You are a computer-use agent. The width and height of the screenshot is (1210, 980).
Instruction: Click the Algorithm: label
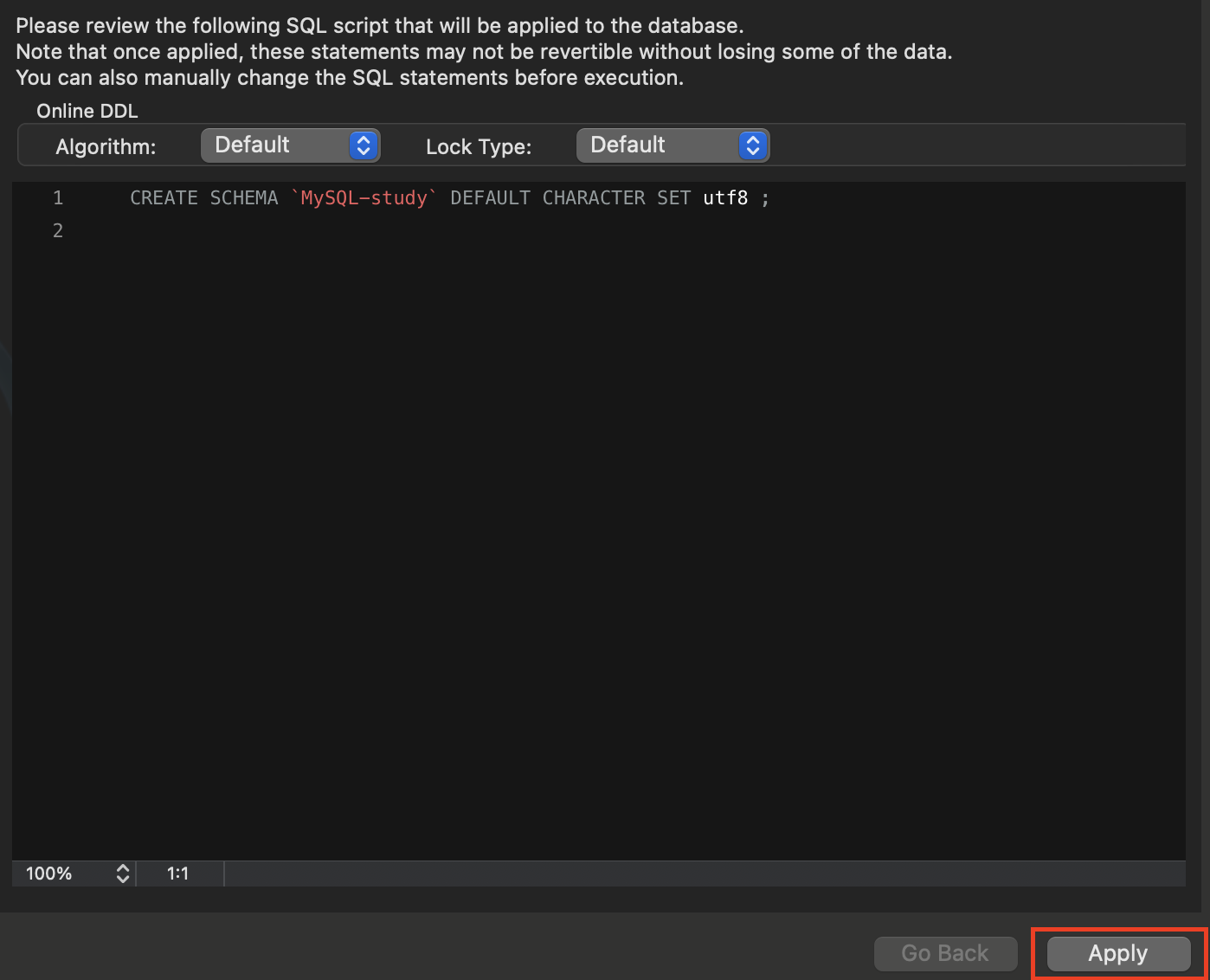(106, 147)
